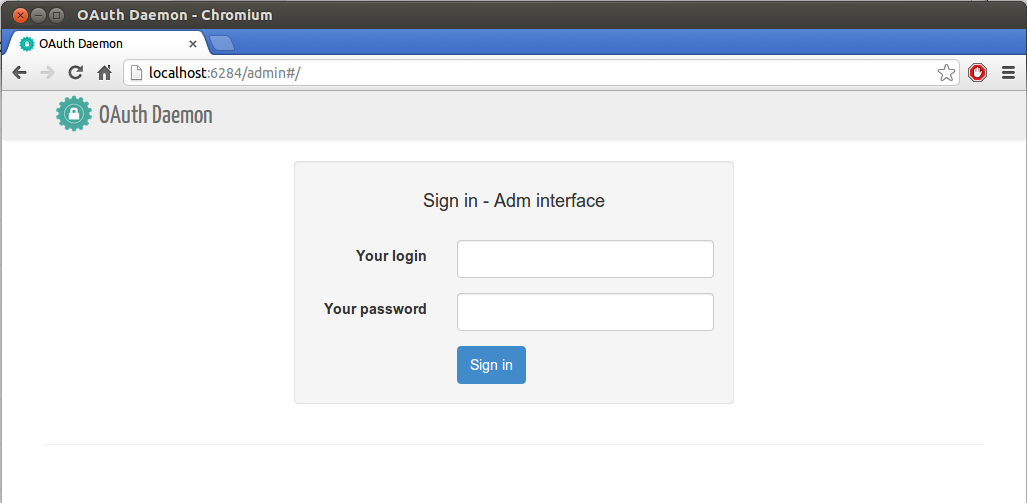Minimize the Chromium window
The image size is (1027, 503).
(x=39, y=14)
